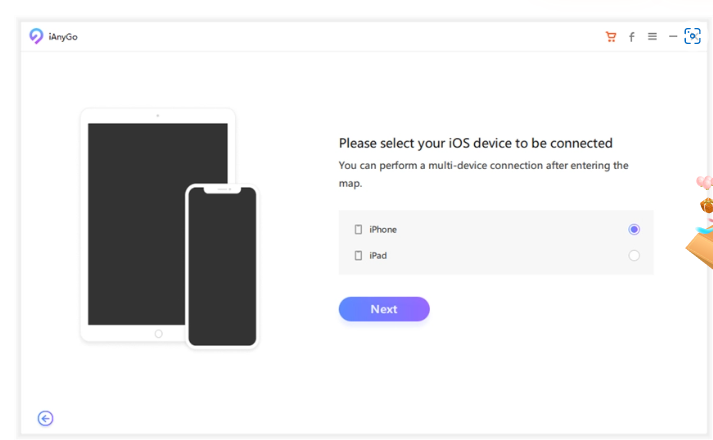Click the small iPhone device icon

click(x=358, y=230)
